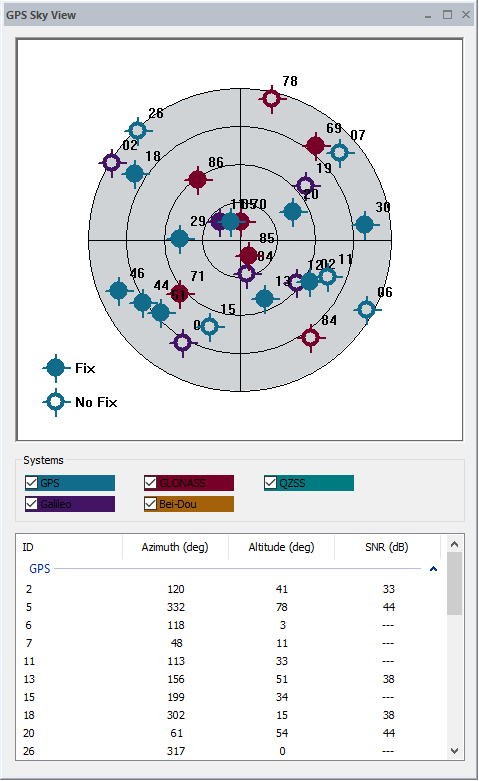
Task: Uncheck the GPS system checkbox
Action: 31,483
